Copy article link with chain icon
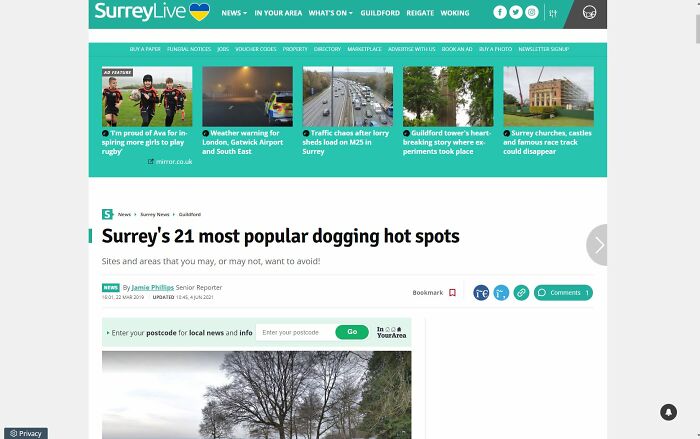Viewport: 700px width, 439px height. click(x=521, y=293)
